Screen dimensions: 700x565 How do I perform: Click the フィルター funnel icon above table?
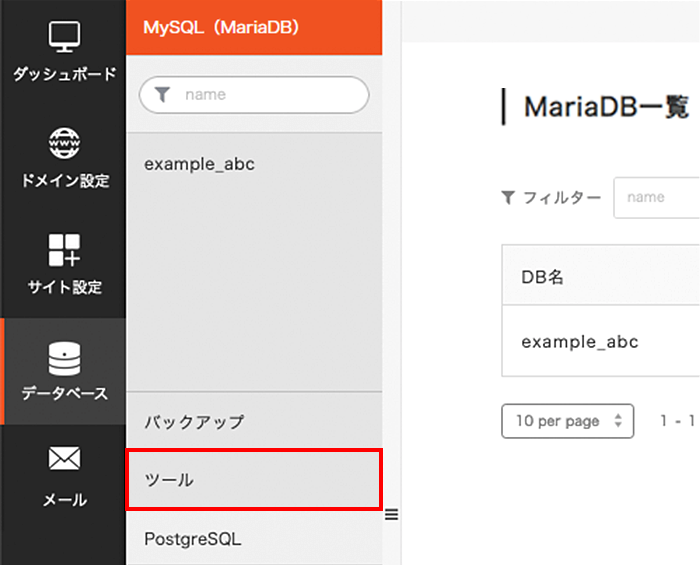coord(508,197)
